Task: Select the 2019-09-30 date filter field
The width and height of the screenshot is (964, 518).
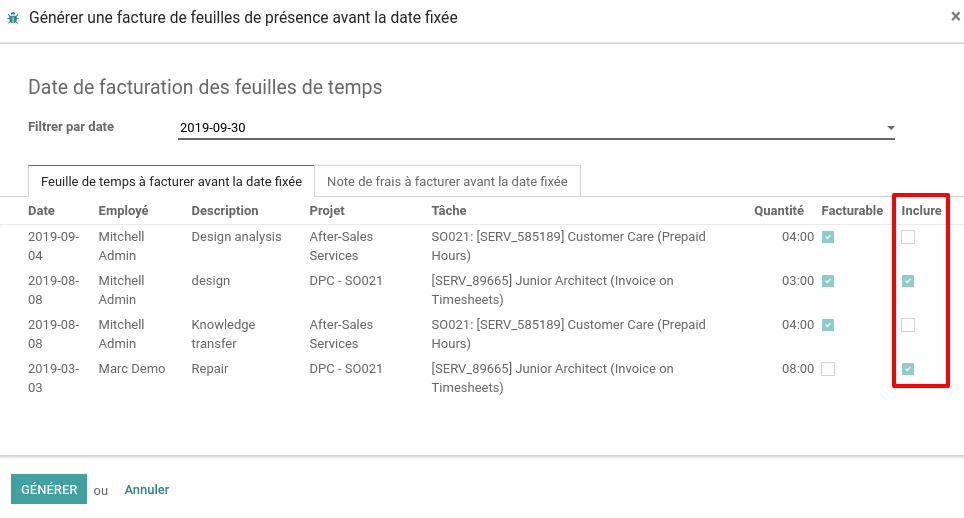Action: (x=536, y=128)
